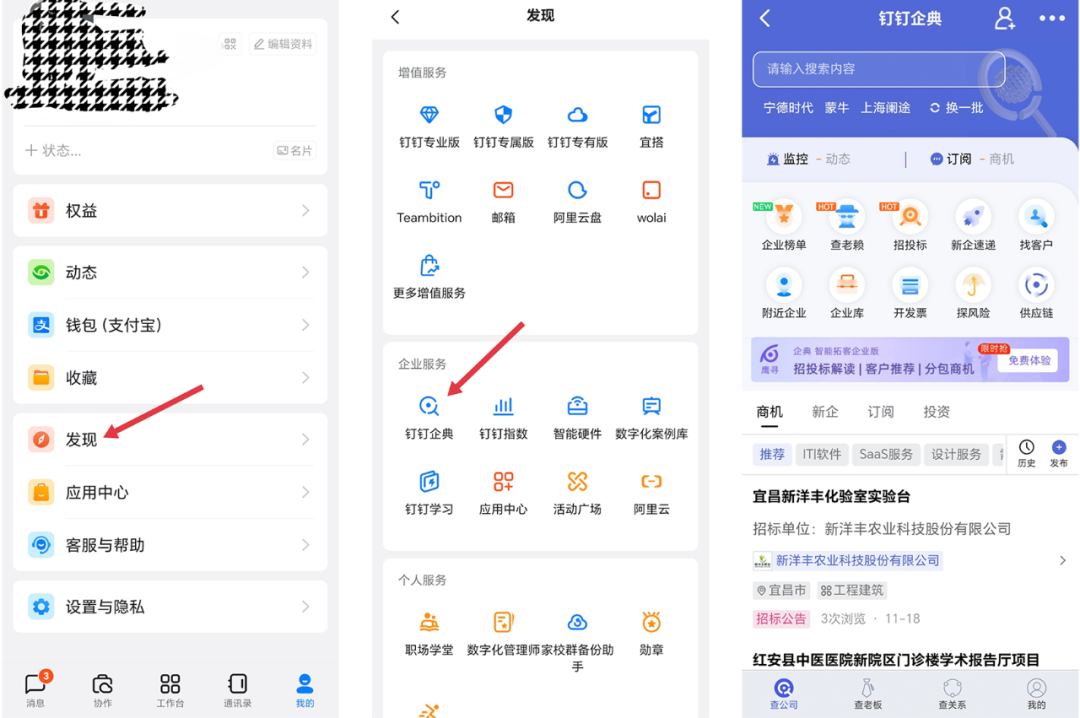The height and width of the screenshot is (718, 1080).
Task: Open 开发票 icon
Action: pos(910,295)
